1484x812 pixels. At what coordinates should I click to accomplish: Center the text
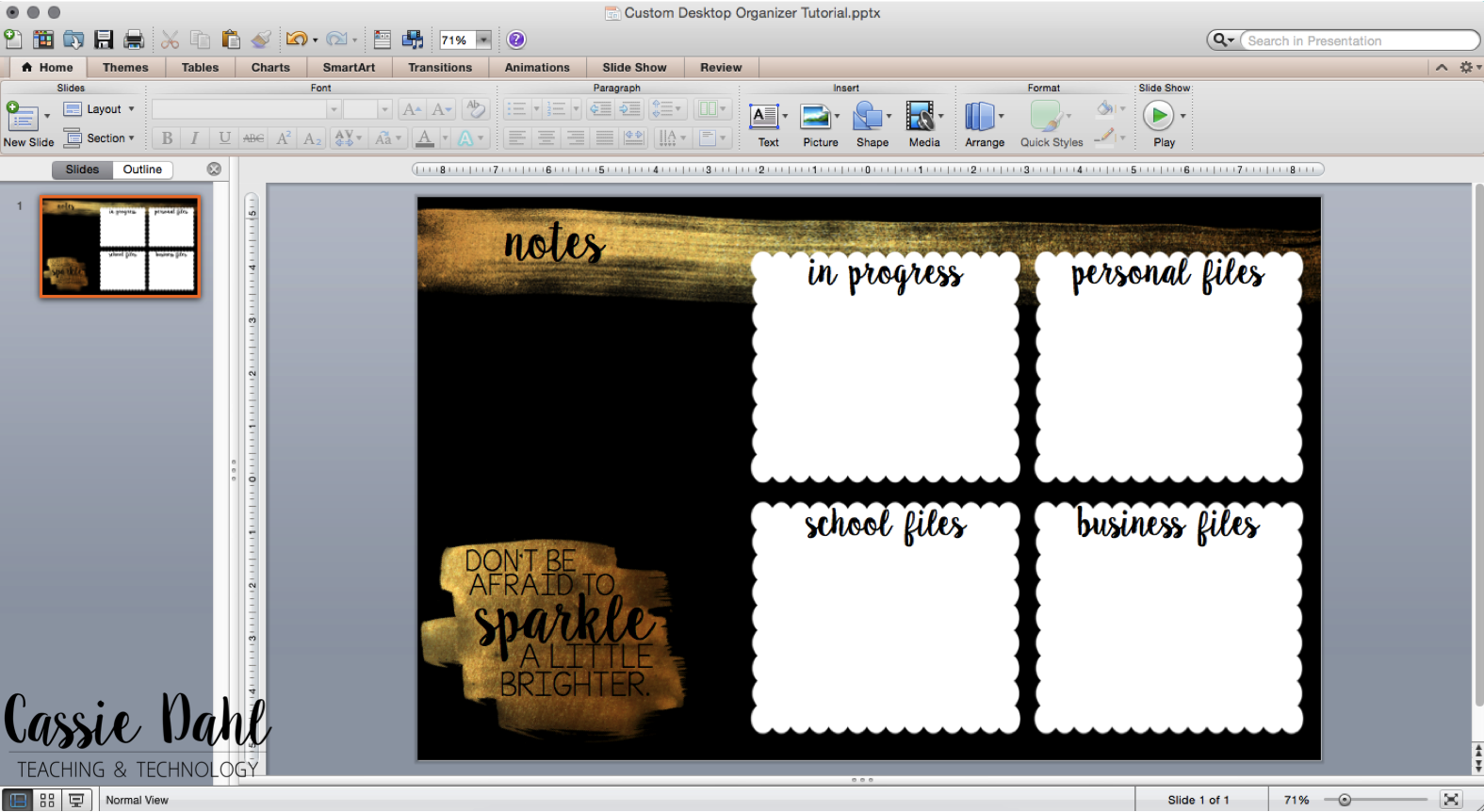pos(546,138)
